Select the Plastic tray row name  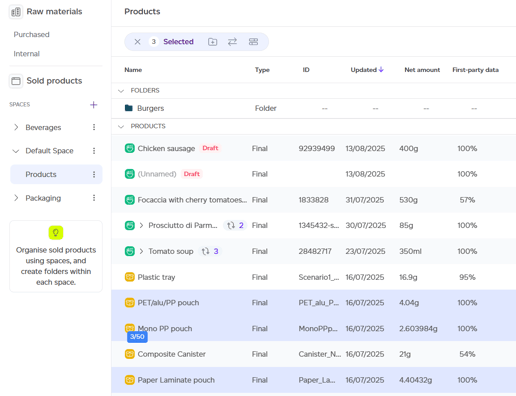(156, 277)
